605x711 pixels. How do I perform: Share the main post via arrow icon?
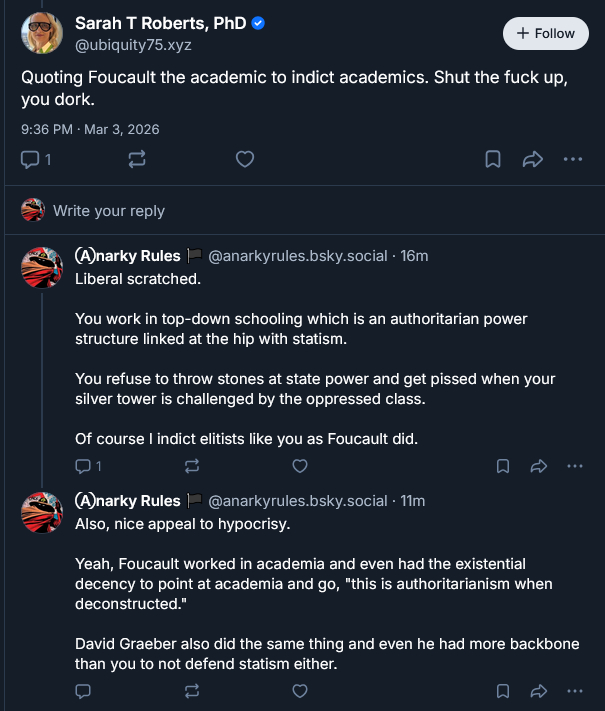pyautogui.click(x=532, y=159)
